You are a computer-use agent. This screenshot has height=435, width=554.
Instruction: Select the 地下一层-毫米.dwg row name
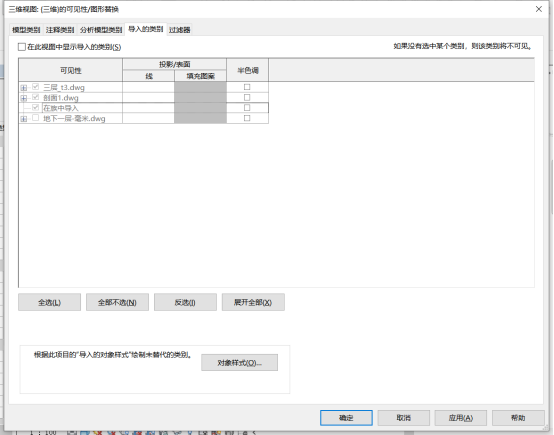tap(74, 119)
